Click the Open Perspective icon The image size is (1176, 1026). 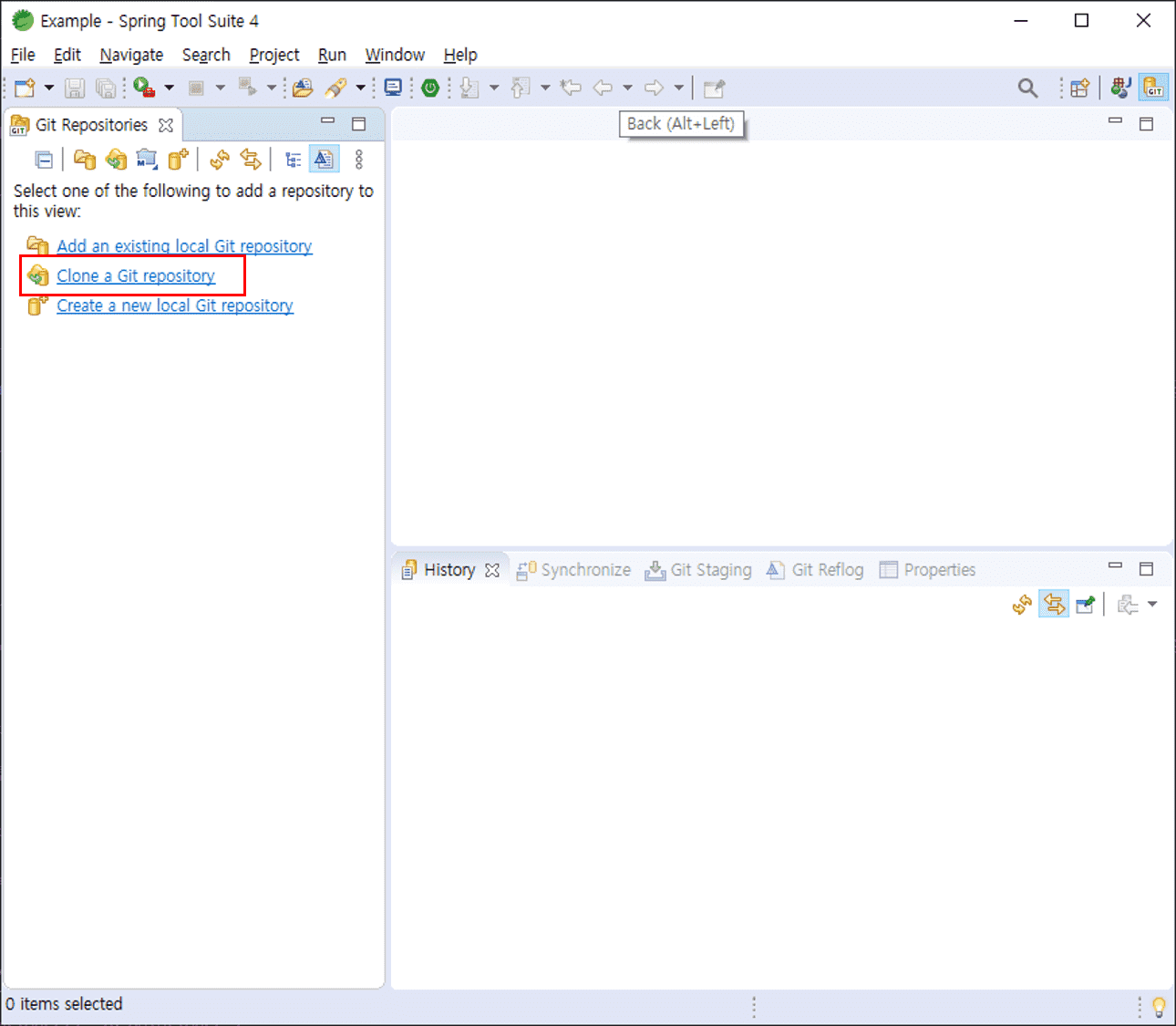[1079, 88]
